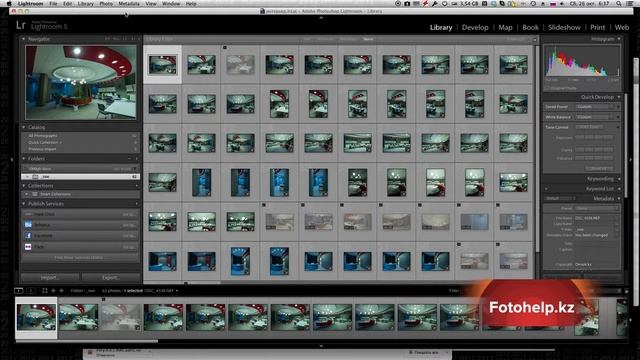Click the go back arrow in filmstrip bar

[53, 291]
